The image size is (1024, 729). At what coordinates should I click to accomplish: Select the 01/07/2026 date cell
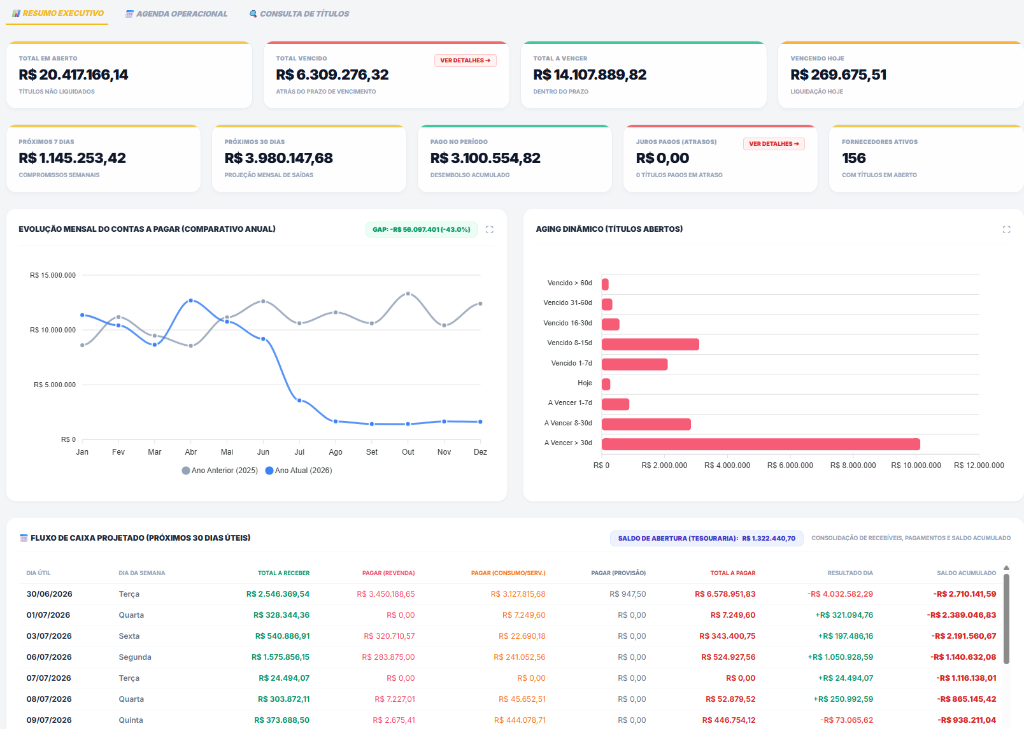(50, 615)
